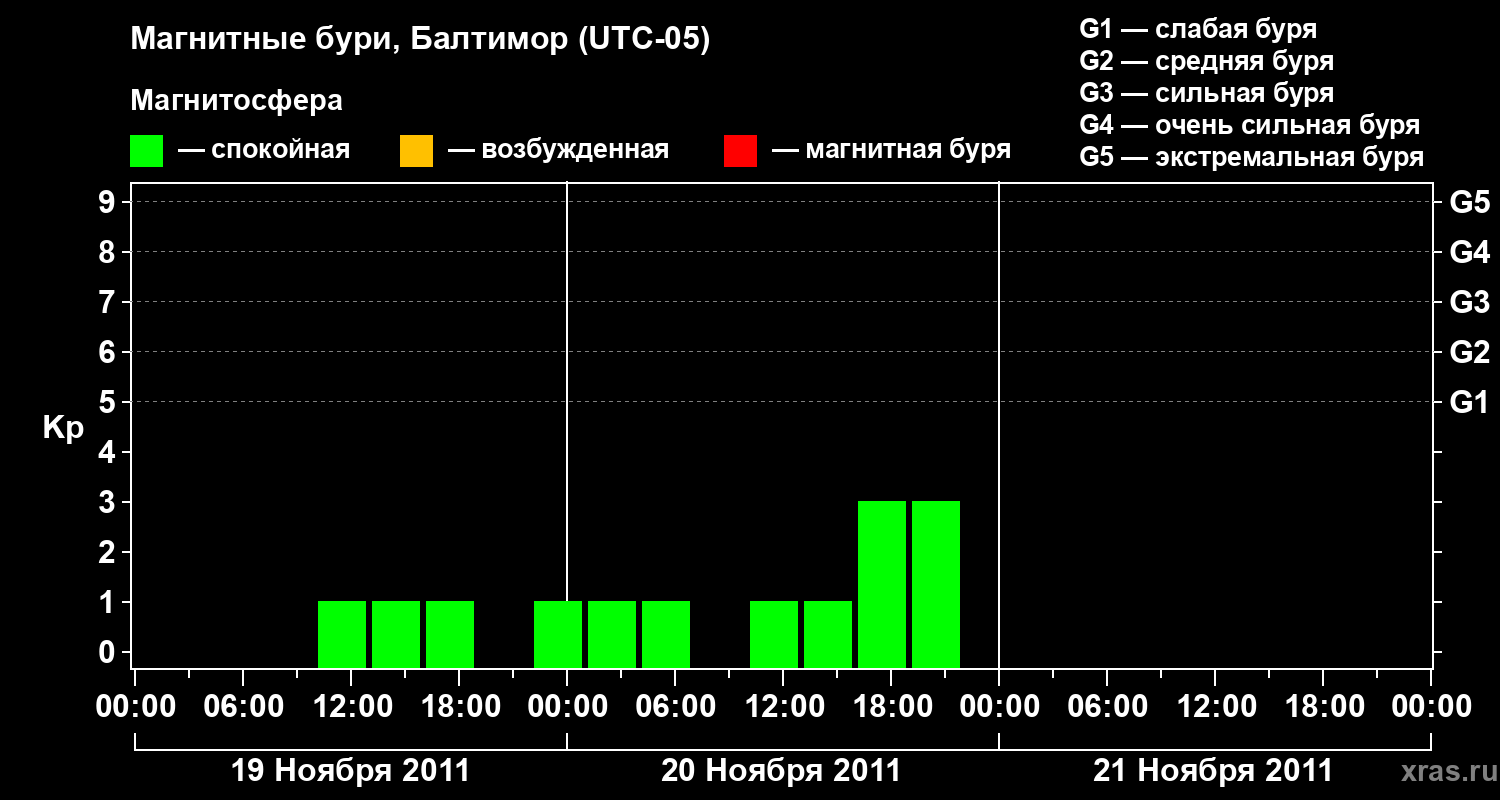Viewport: 1500px width, 800px height.
Task: Click the '06:00' time label under 21 November
Action: (1107, 706)
